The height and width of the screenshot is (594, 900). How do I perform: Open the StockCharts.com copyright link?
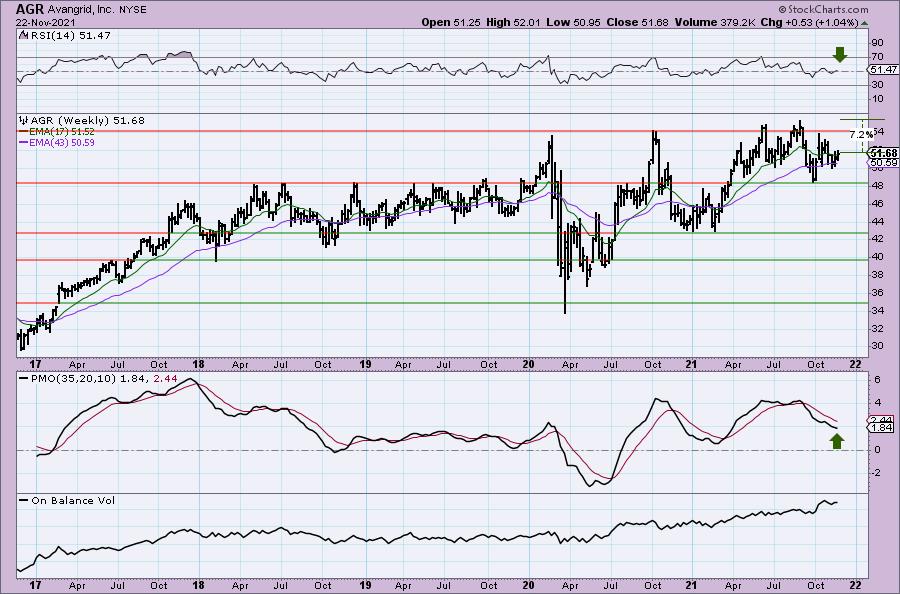click(x=824, y=9)
